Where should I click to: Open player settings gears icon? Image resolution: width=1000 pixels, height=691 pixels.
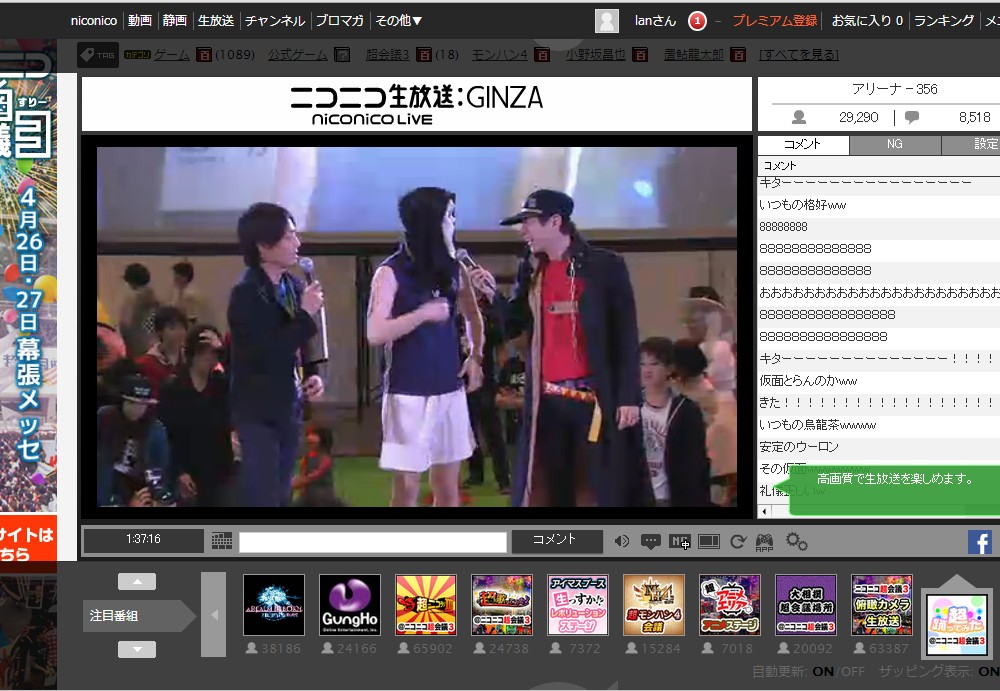coord(797,542)
